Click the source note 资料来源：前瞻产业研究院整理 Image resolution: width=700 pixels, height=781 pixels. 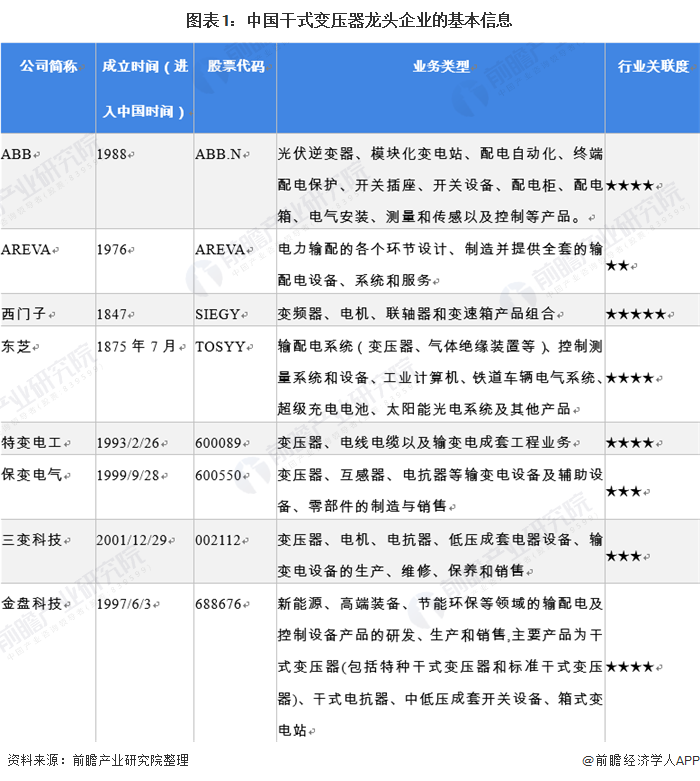(x=98, y=760)
